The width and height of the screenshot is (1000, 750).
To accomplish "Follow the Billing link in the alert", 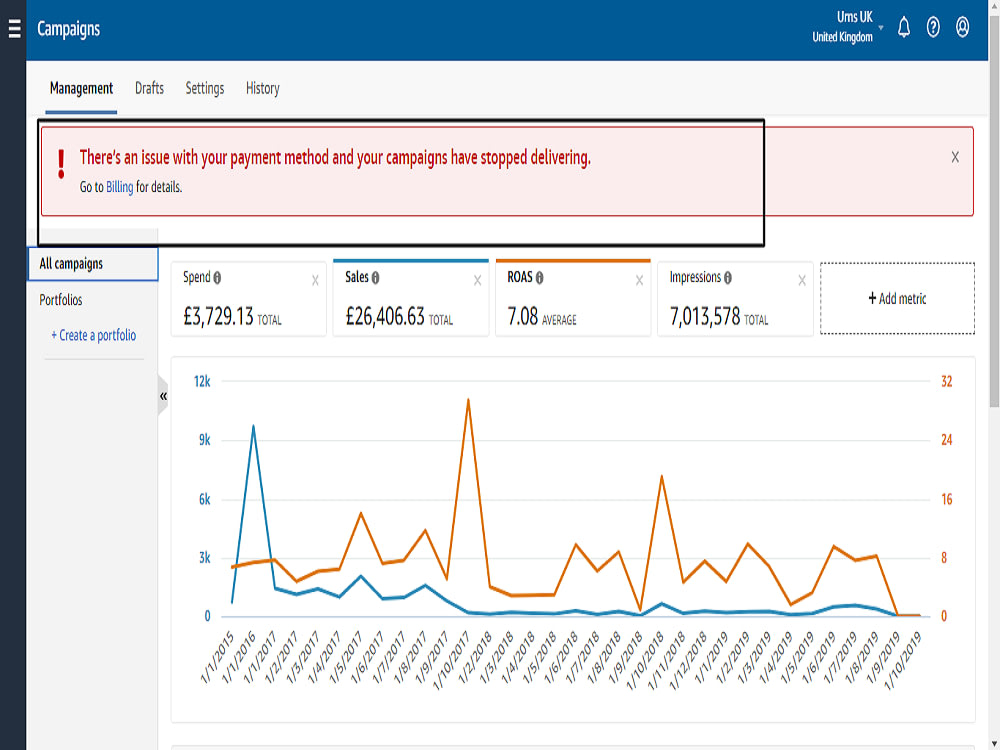I will (119, 187).
